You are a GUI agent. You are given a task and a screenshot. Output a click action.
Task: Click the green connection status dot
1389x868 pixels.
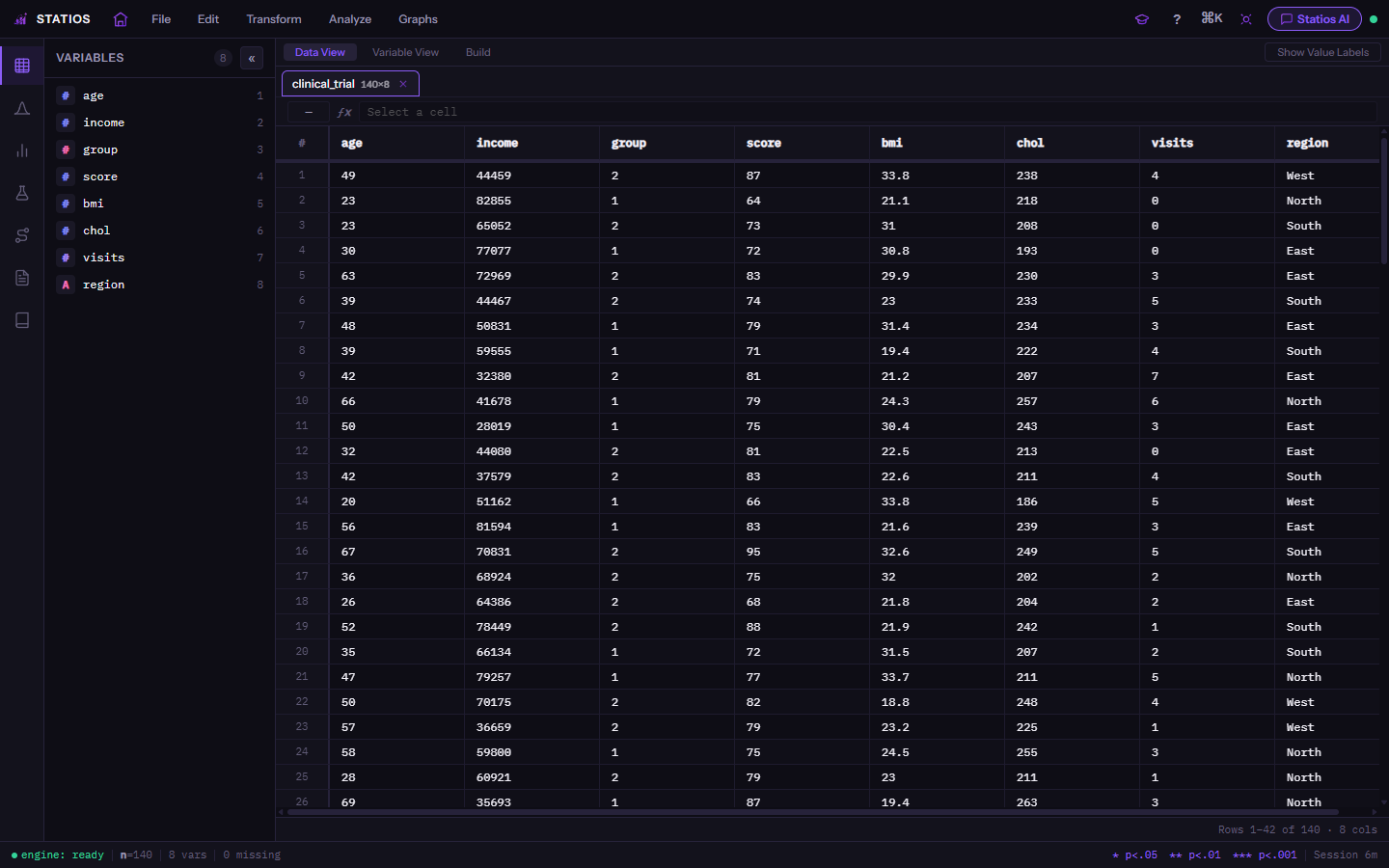coord(1374,19)
